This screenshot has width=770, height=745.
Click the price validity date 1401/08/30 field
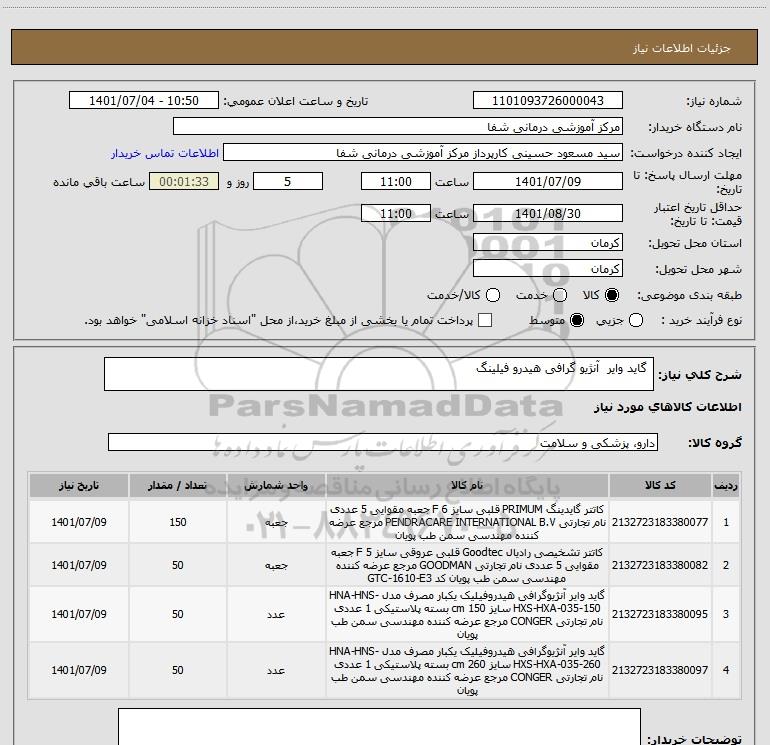[x=548, y=213]
